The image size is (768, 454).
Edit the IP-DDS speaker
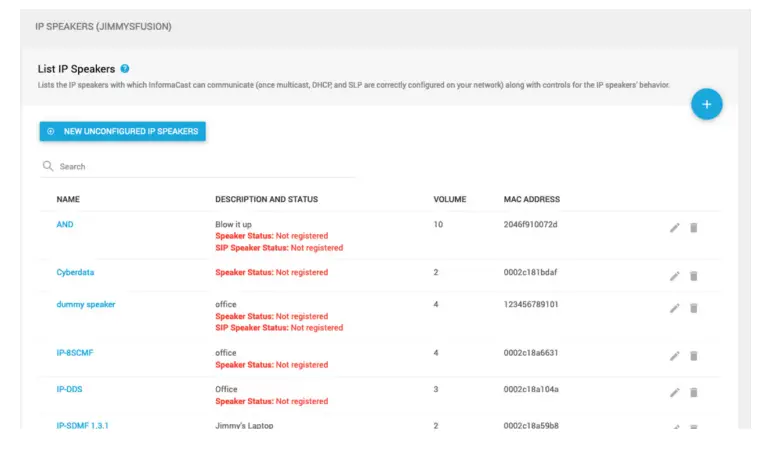(x=674, y=393)
